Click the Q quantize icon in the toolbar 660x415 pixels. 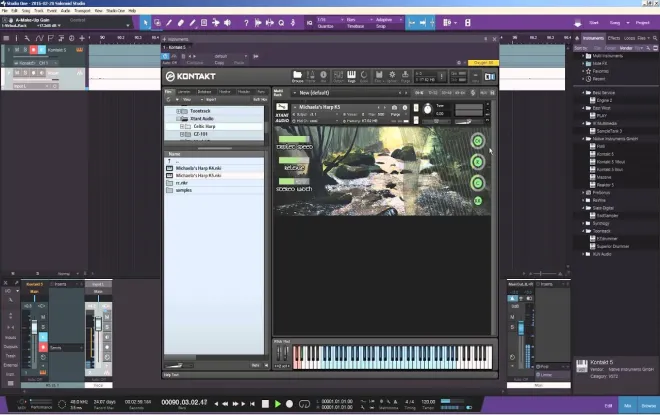[x=281, y=23]
